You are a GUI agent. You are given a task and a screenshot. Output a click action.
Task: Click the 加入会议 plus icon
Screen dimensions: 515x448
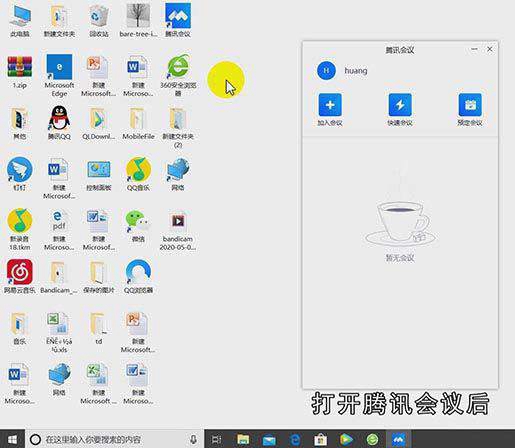tap(330, 105)
